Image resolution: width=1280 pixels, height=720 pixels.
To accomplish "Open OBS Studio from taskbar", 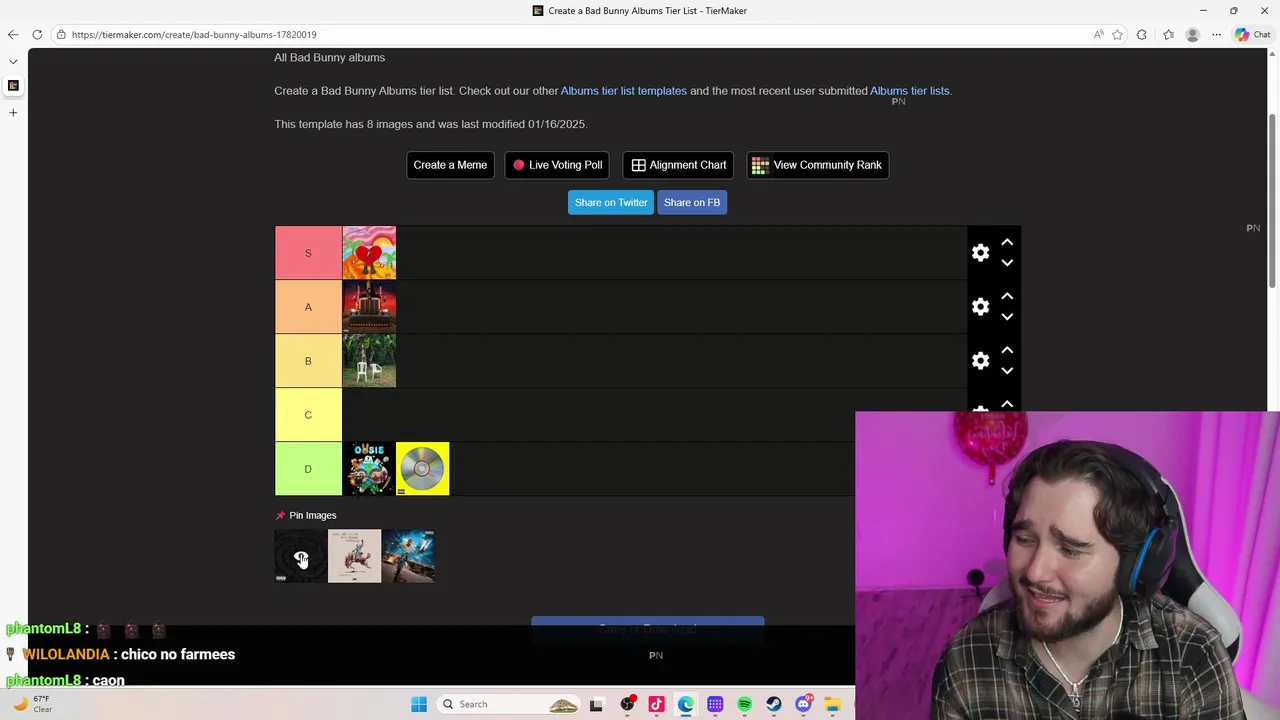I will [x=627, y=704].
